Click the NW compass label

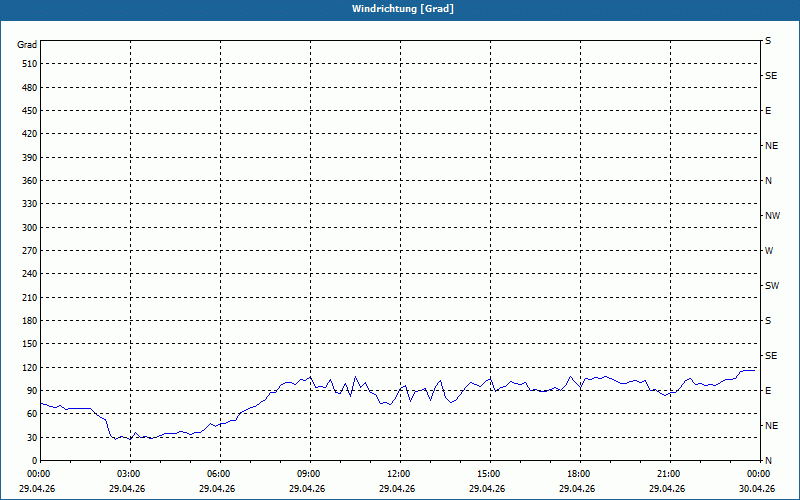click(772, 216)
